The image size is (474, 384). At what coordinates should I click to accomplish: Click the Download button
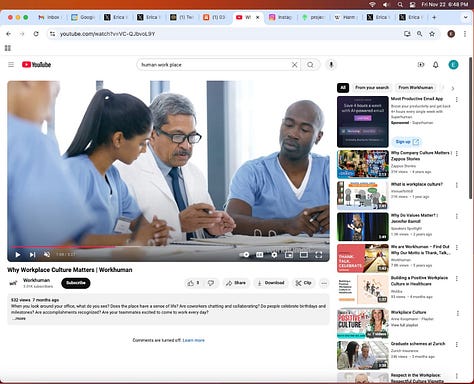(x=271, y=283)
